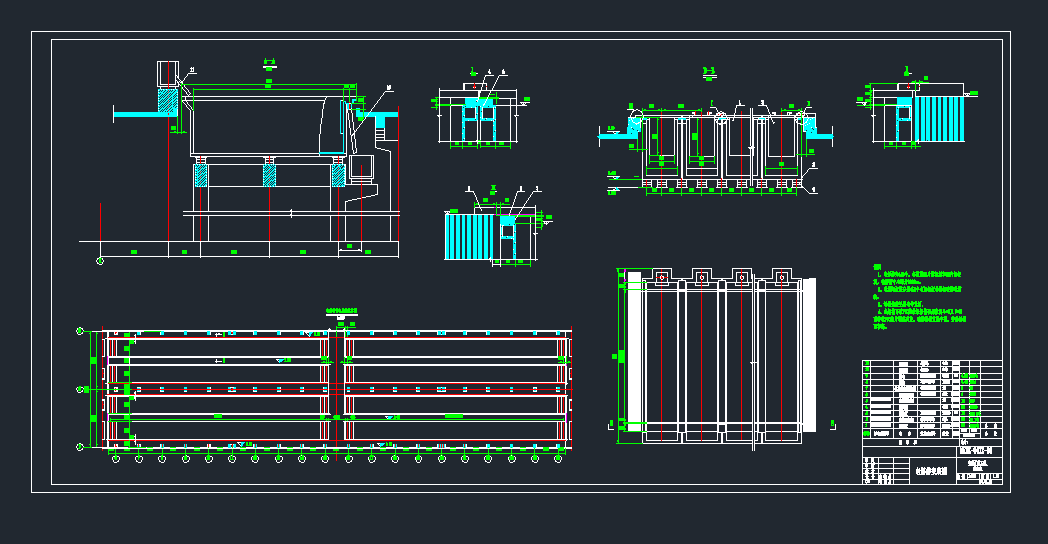Click the middle hatched support under the tank
Screen dimensions: 1048x544
[x=269, y=176]
